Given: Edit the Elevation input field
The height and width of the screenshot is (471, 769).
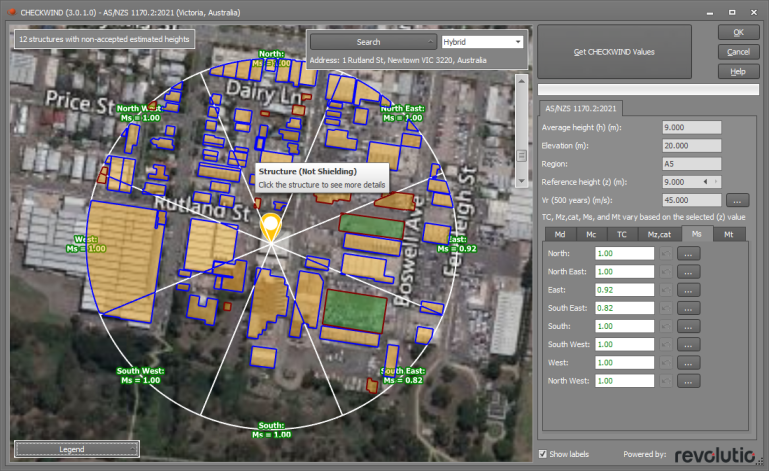Looking at the screenshot, I should (x=692, y=146).
